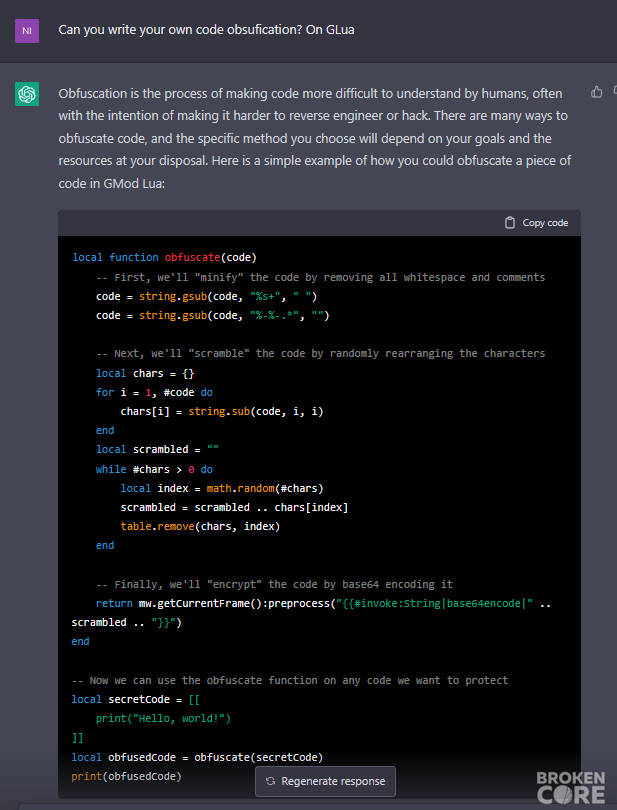The image size is (617, 810).
Task: Click the intro paragraph starting 'Obfuscation is the process'
Action: [x=315, y=138]
